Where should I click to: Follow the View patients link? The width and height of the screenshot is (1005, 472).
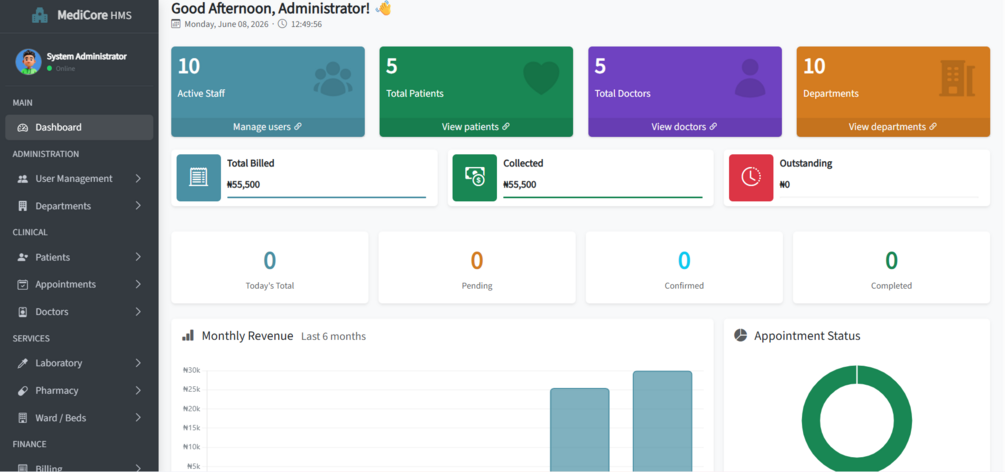point(476,127)
